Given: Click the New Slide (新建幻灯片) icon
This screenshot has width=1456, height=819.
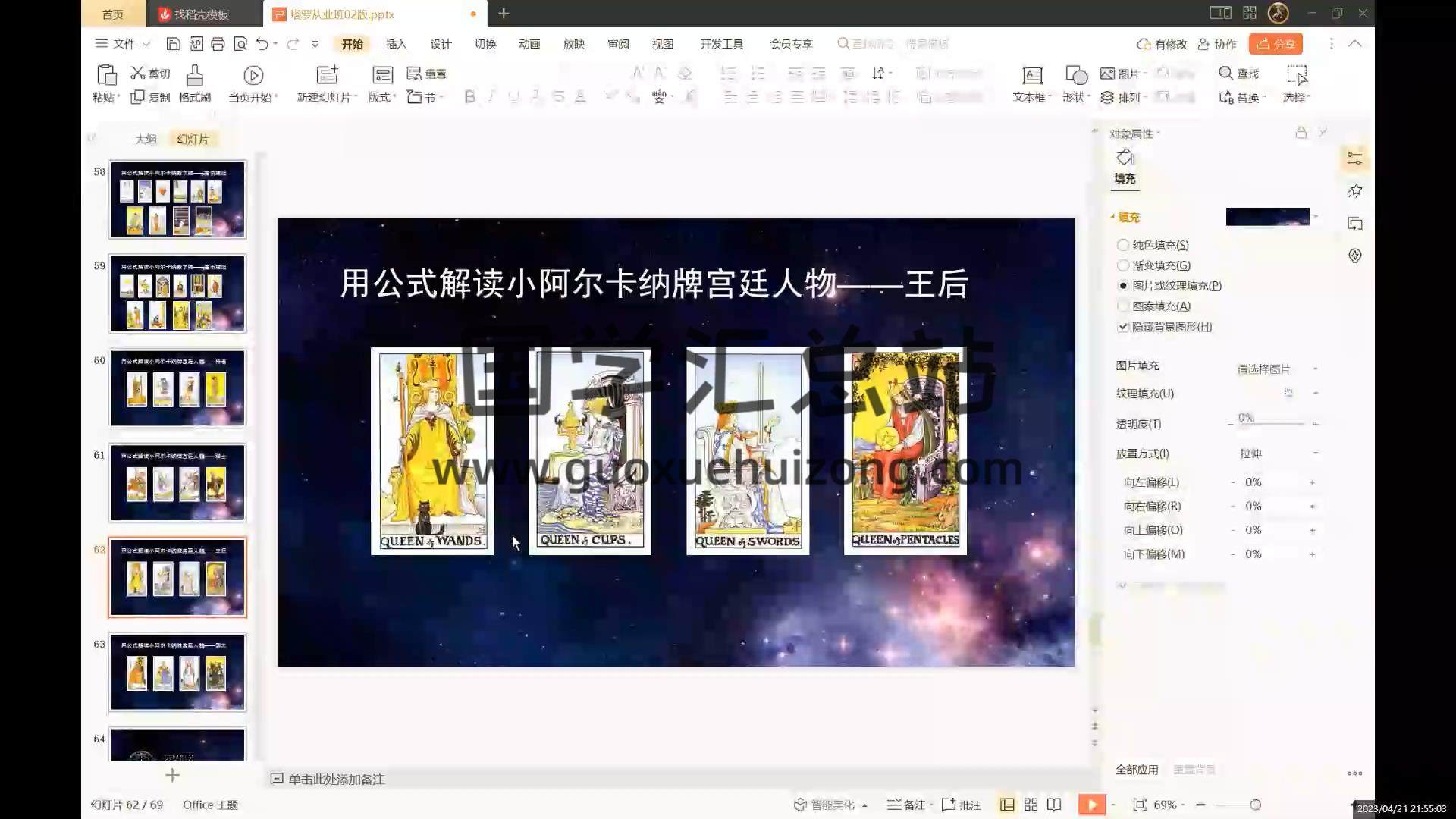Looking at the screenshot, I should pos(327,75).
